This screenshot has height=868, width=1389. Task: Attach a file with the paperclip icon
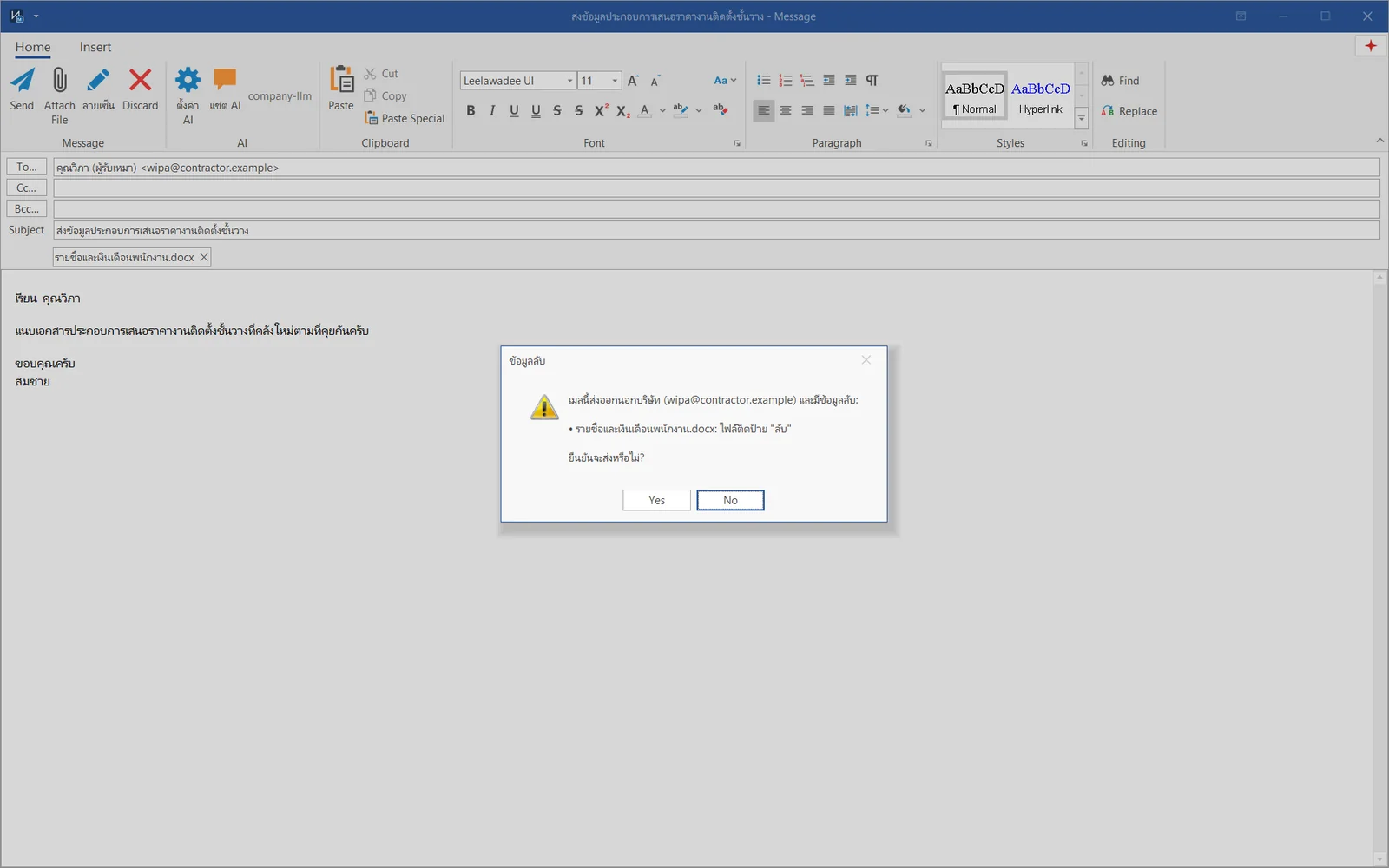tap(59, 80)
